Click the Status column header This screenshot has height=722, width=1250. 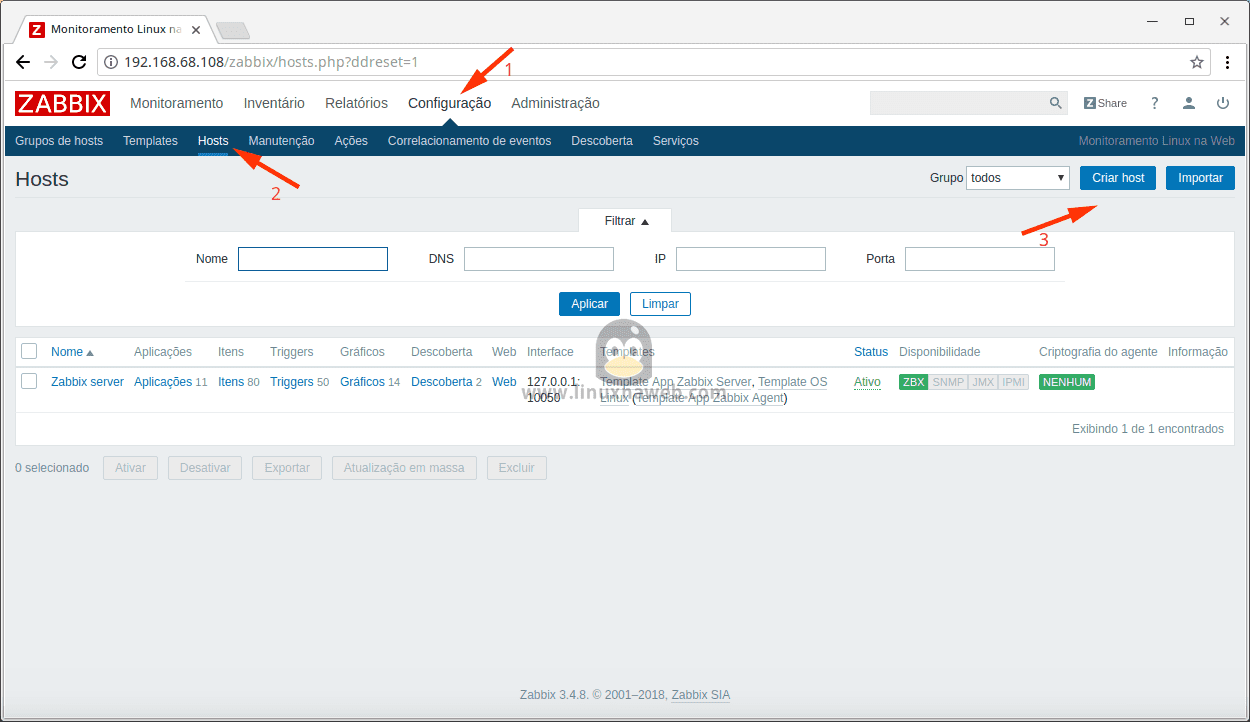click(871, 352)
